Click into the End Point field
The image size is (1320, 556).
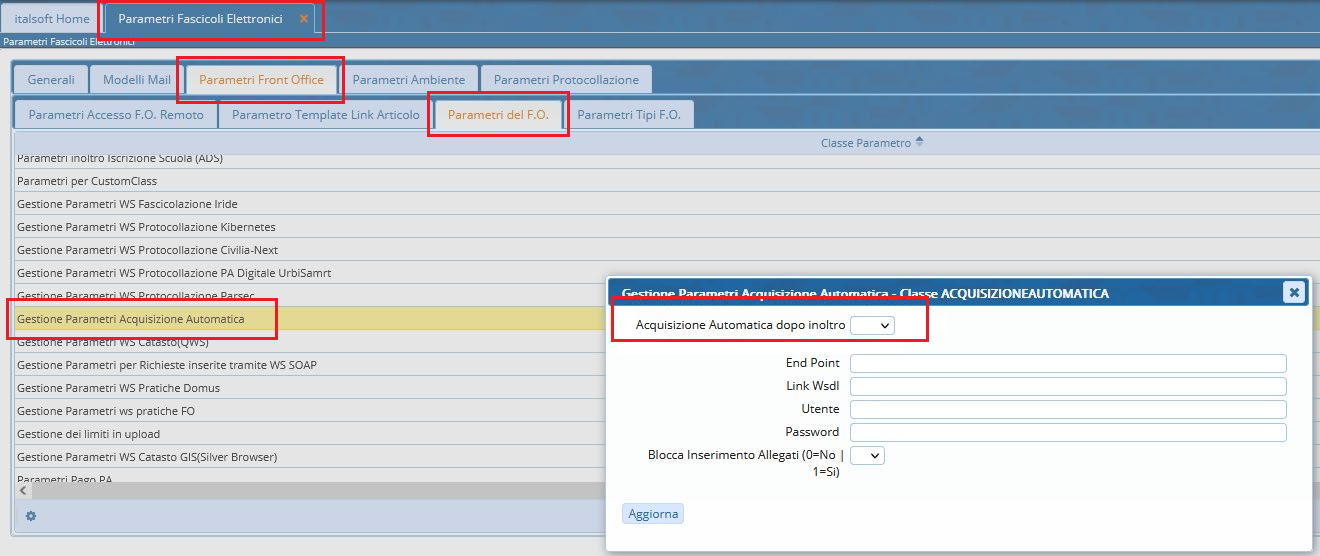pyautogui.click(x=1067, y=363)
